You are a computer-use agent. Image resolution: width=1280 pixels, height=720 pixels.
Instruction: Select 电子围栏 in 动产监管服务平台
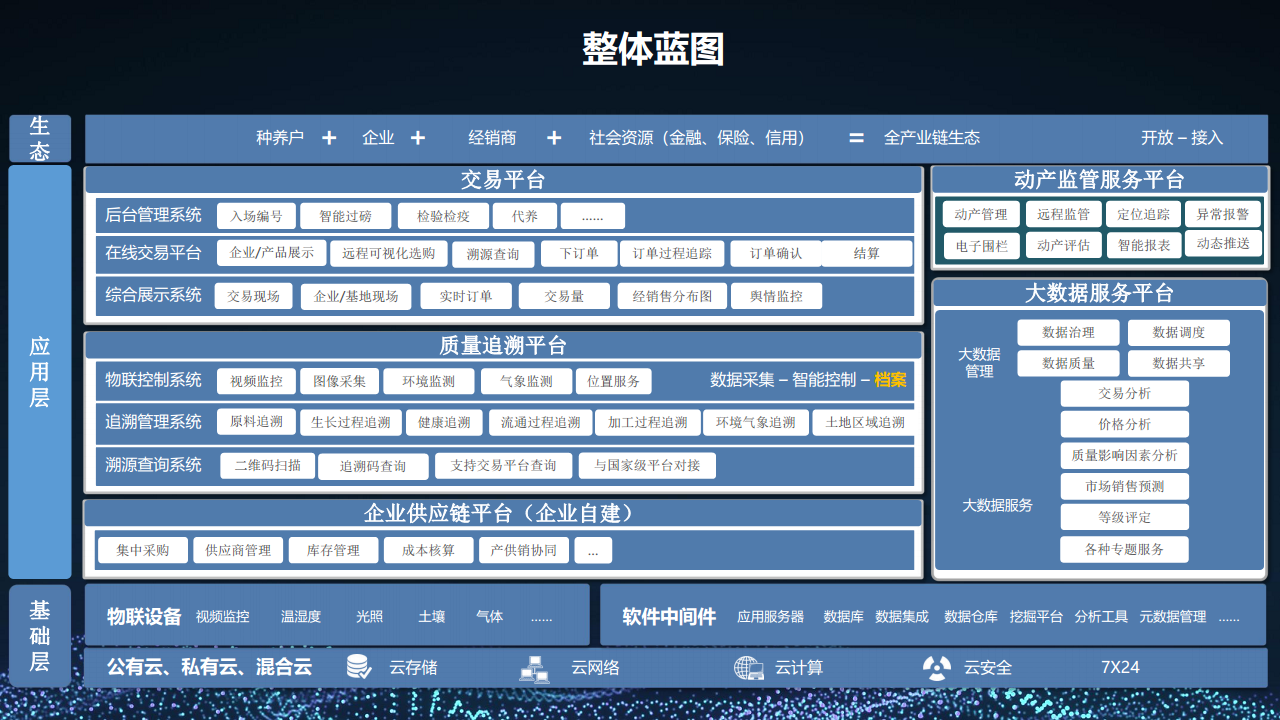coord(981,245)
